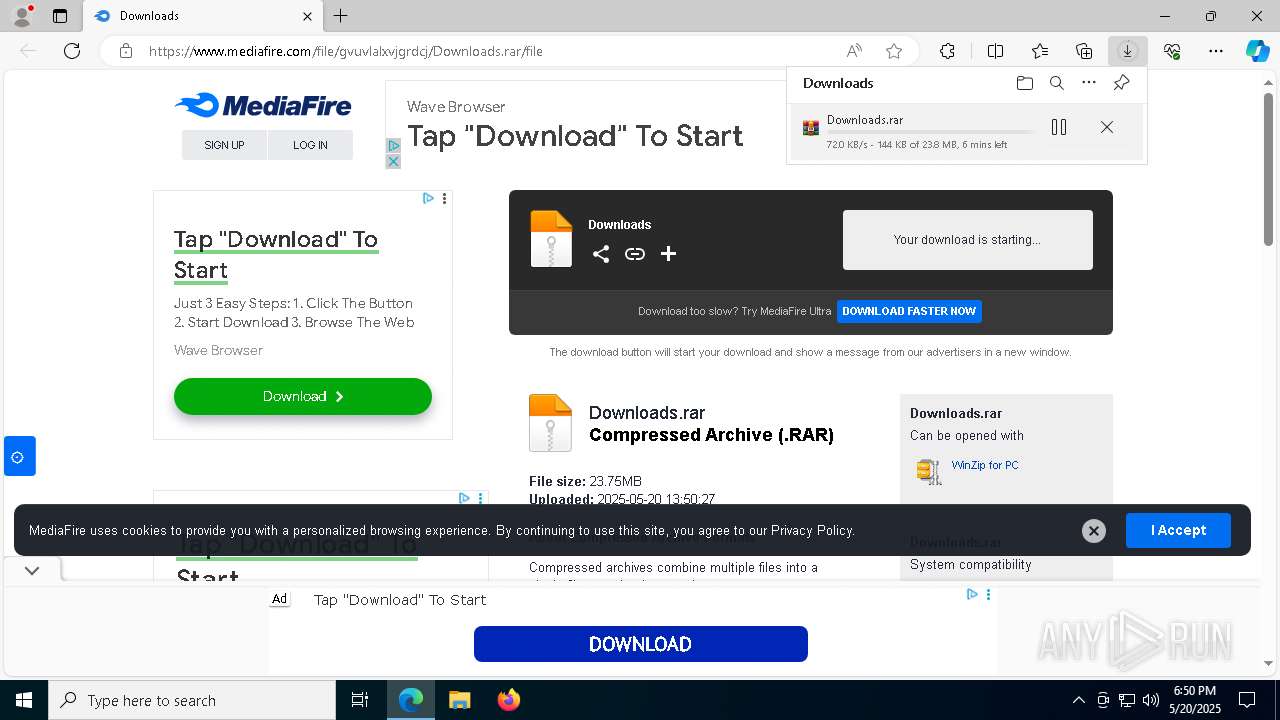Open File Explorer from taskbar

click(459, 700)
